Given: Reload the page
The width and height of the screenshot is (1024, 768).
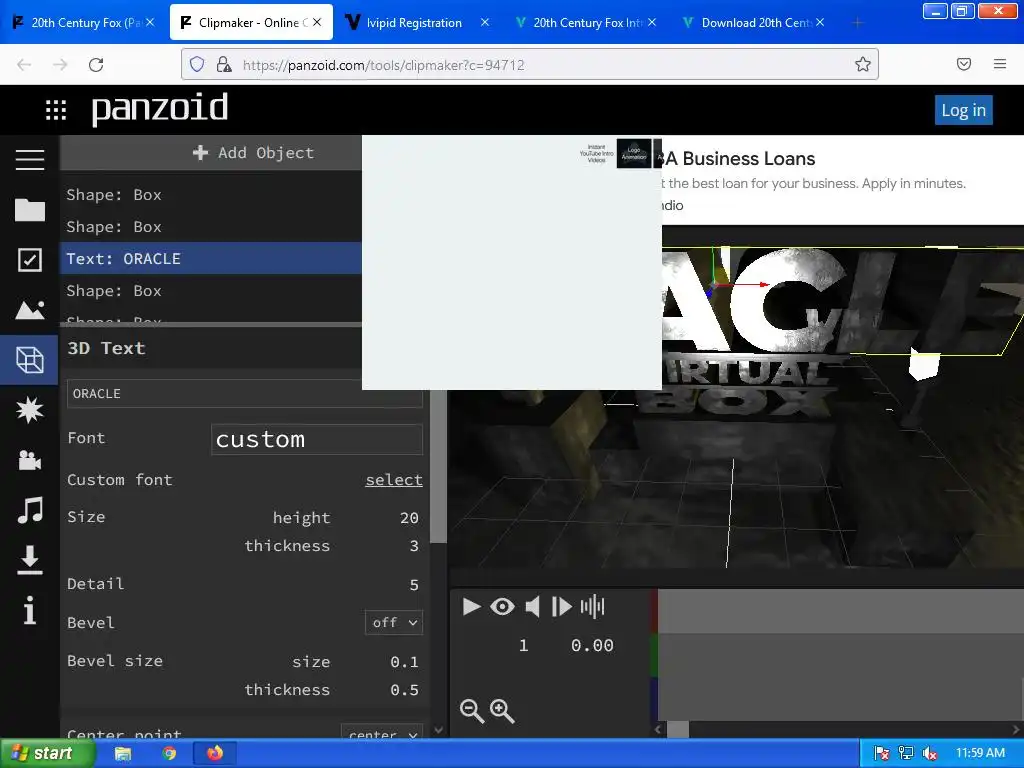Looking at the screenshot, I should click(96, 65).
